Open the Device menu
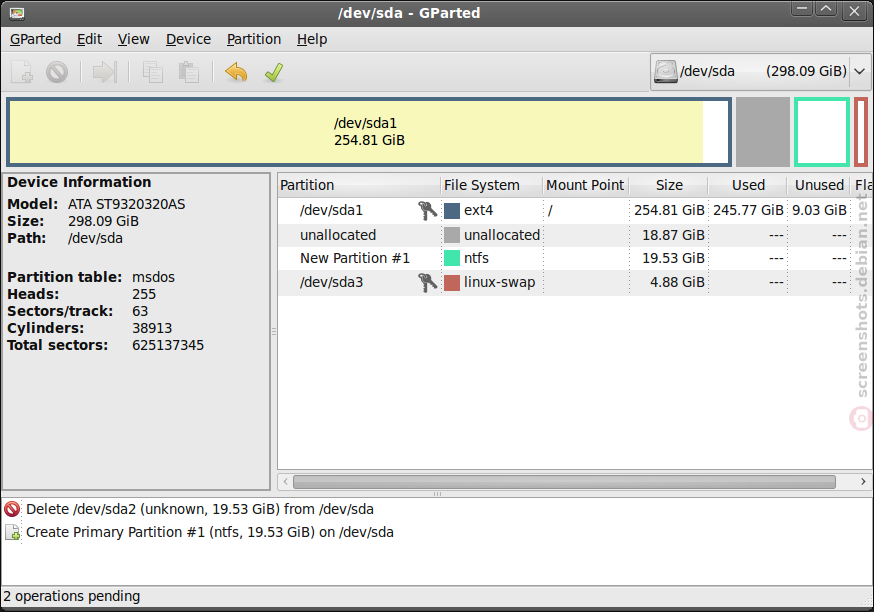The width and height of the screenshot is (874, 612). click(188, 39)
